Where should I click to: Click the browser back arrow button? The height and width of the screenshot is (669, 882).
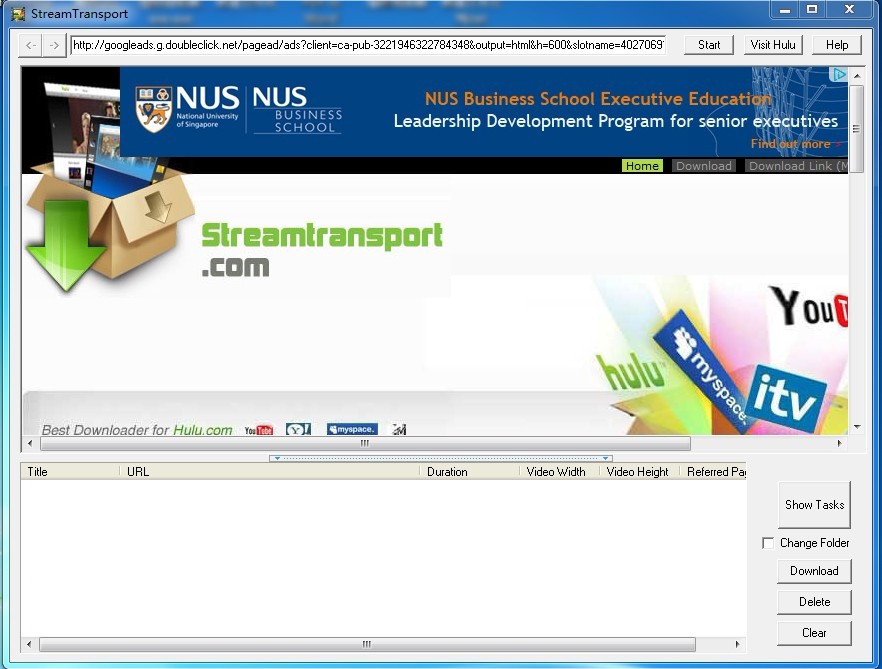pos(31,45)
